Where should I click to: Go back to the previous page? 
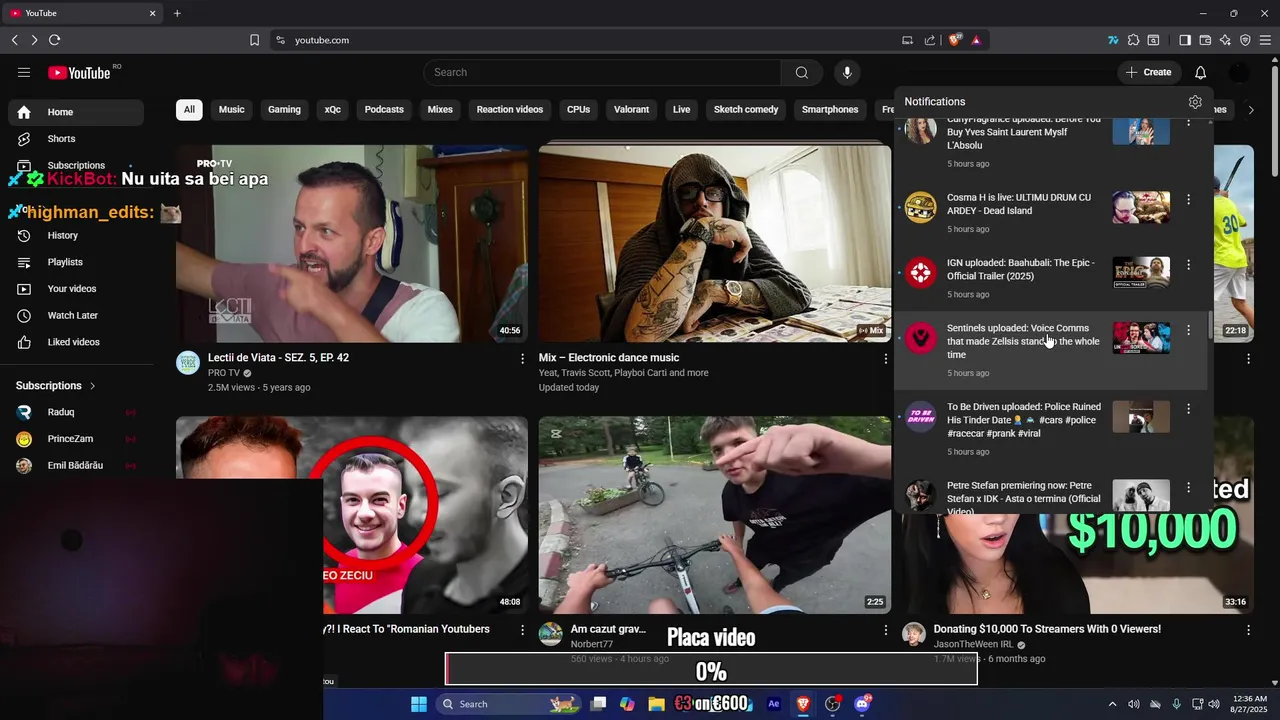point(14,40)
